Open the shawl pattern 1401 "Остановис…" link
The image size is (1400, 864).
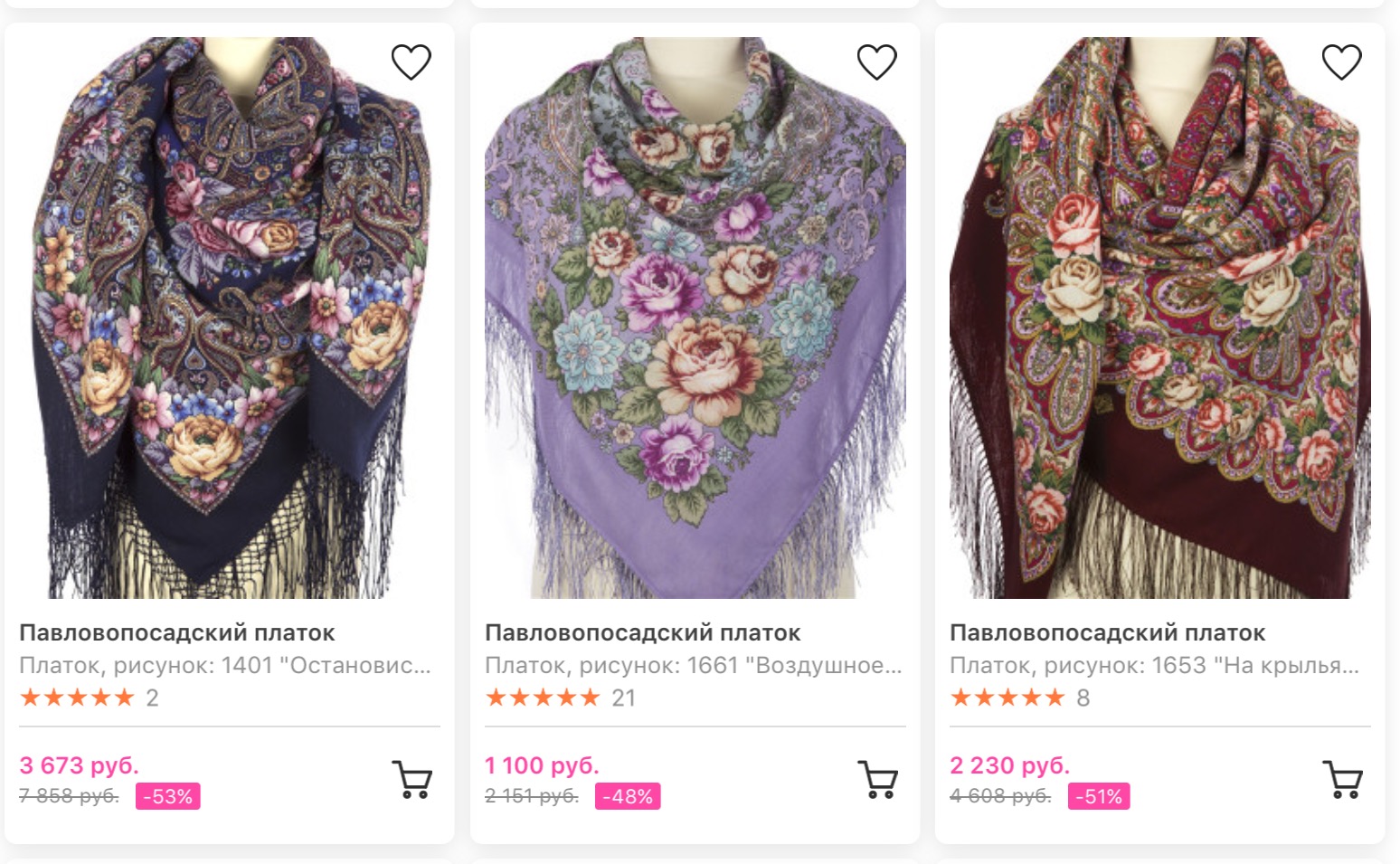click(225, 666)
